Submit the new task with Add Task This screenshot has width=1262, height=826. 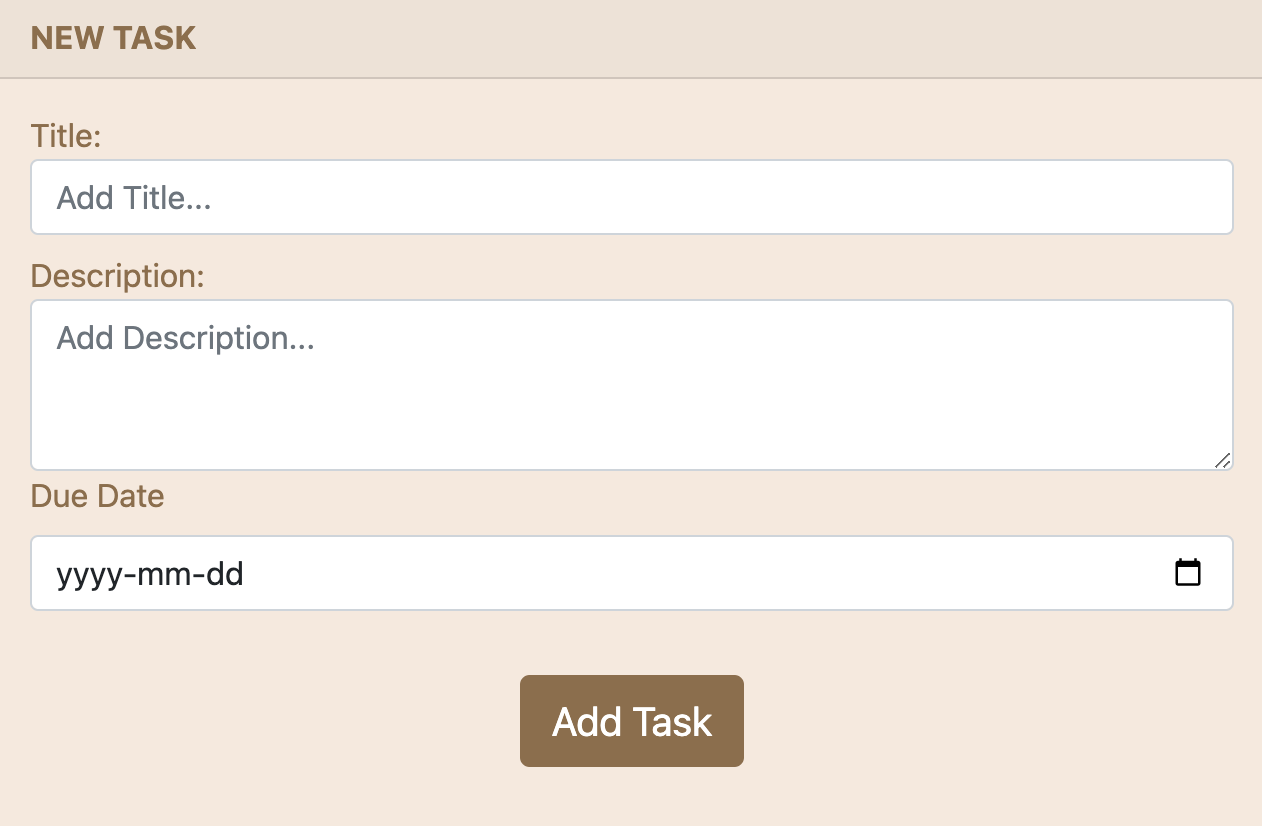(x=631, y=721)
